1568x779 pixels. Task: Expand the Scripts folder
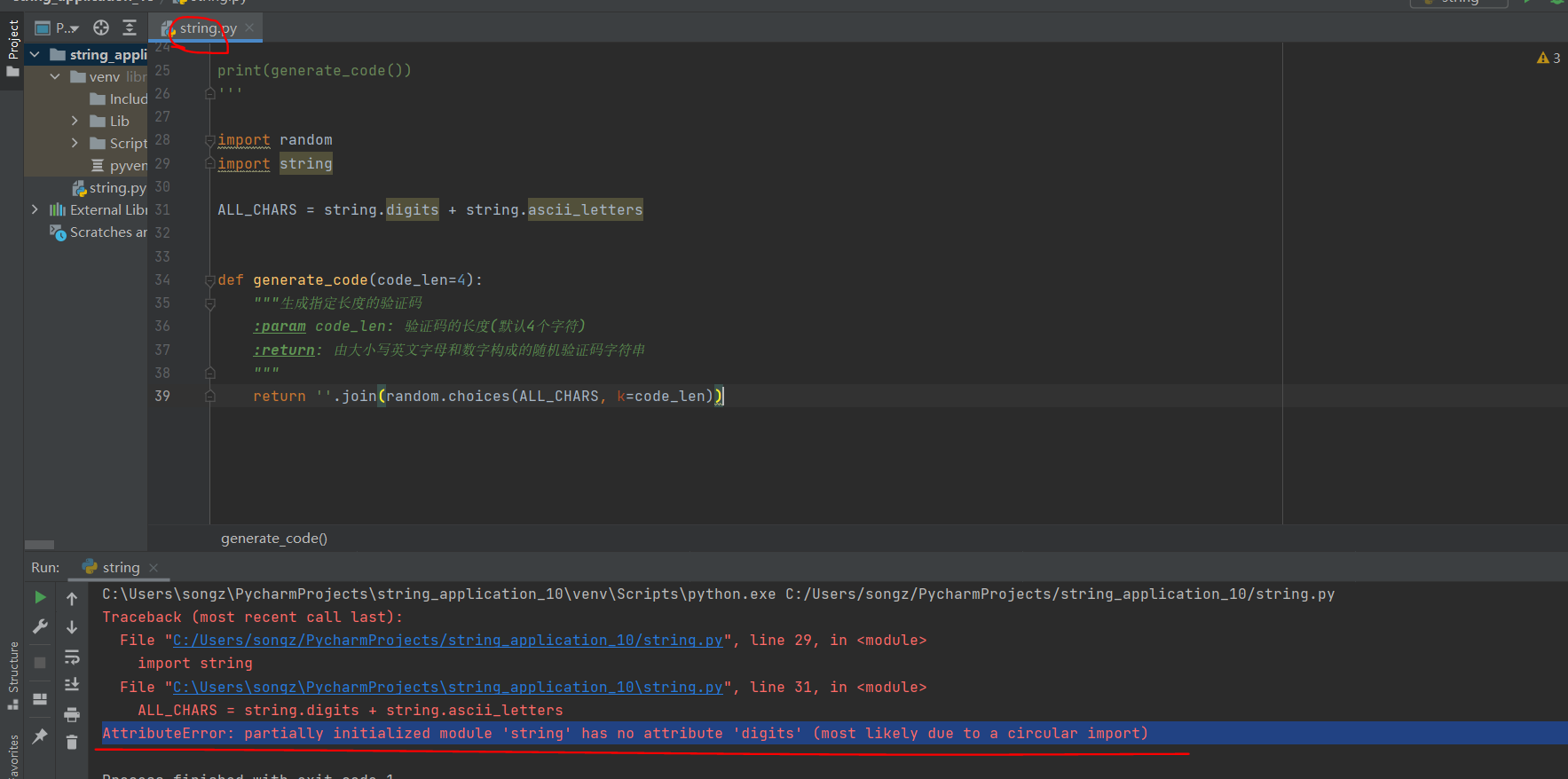75,143
